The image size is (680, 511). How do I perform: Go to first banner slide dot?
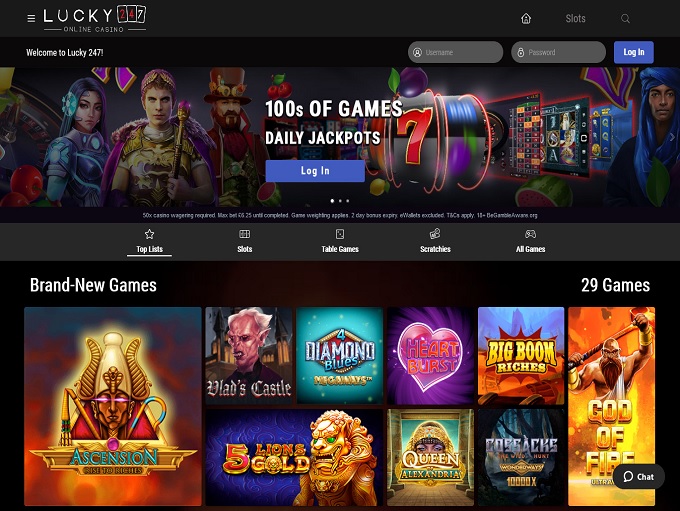332,201
